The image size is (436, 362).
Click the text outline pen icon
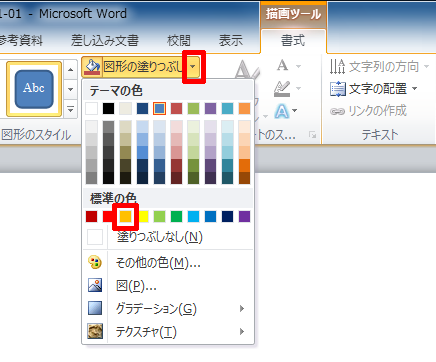point(282,88)
